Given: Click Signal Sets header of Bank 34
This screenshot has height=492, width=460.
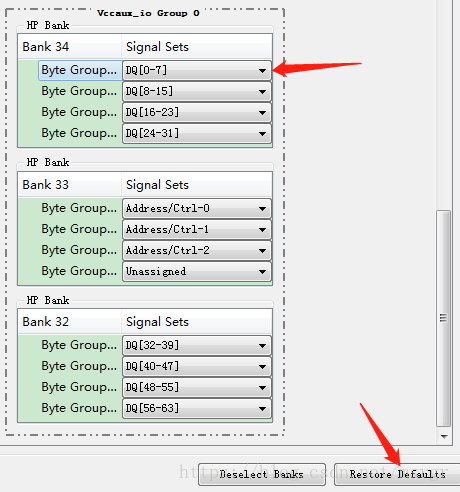Looking at the screenshot, I should point(197,47).
